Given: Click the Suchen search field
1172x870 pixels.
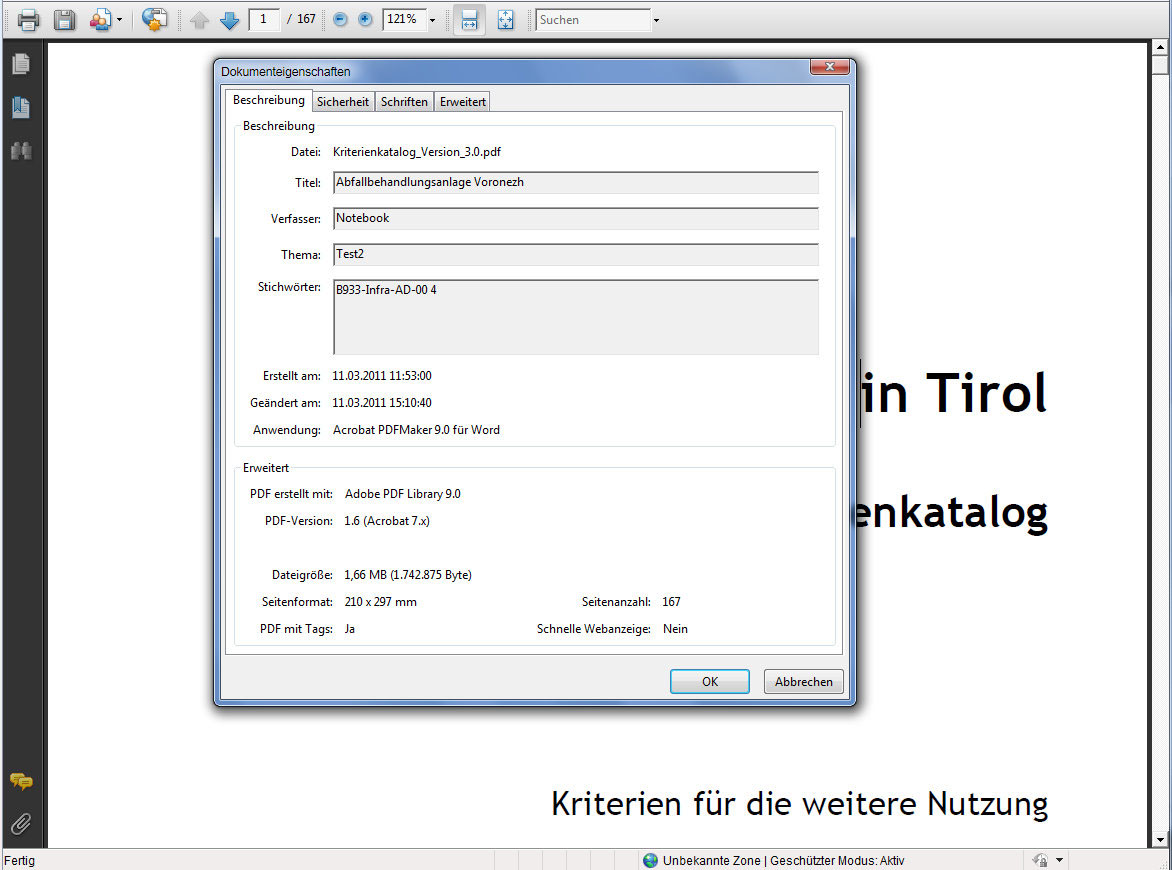Looking at the screenshot, I should (x=593, y=20).
